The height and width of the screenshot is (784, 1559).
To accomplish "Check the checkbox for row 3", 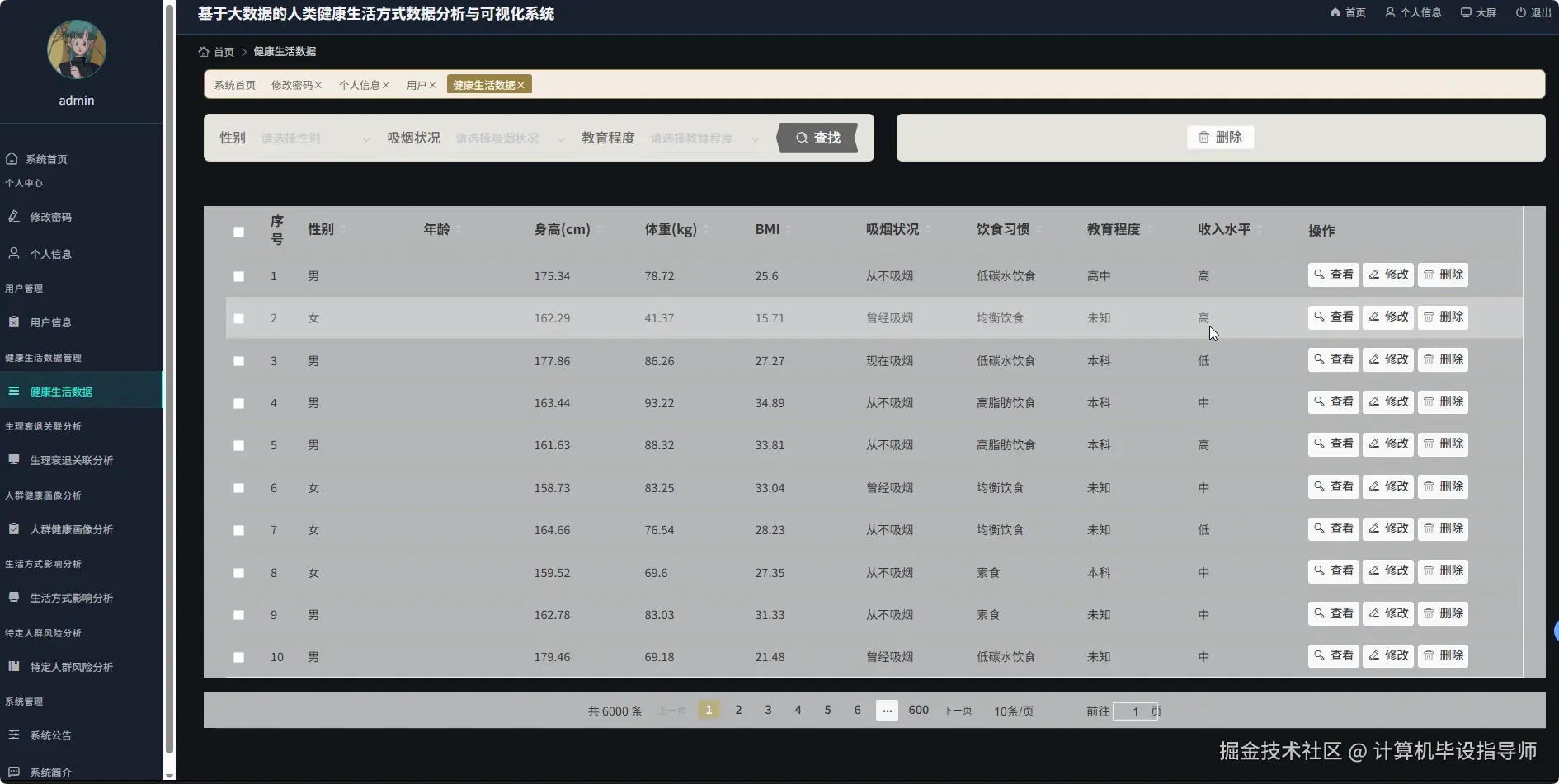I will coord(238,360).
